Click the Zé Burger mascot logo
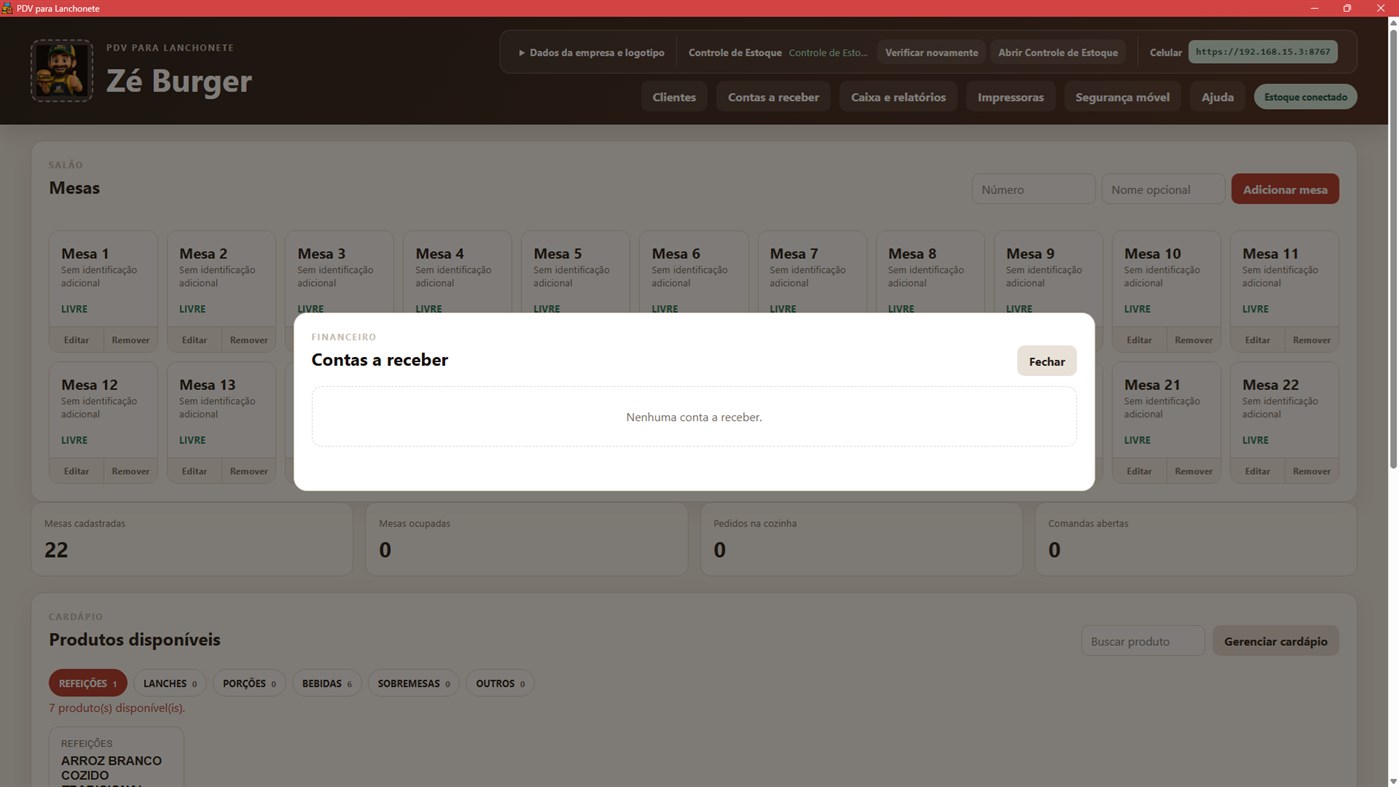The image size is (1399, 787). tap(62, 71)
